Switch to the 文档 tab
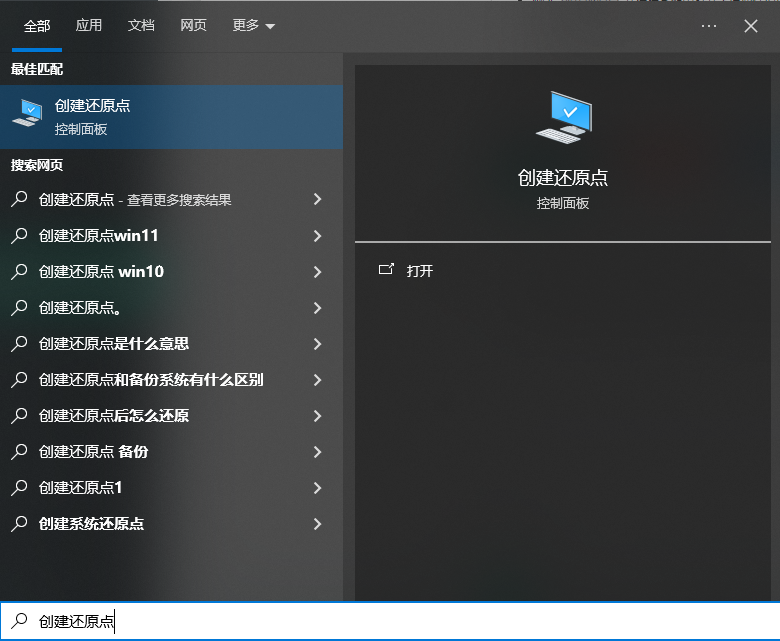This screenshot has height=641, width=780. pos(141,26)
